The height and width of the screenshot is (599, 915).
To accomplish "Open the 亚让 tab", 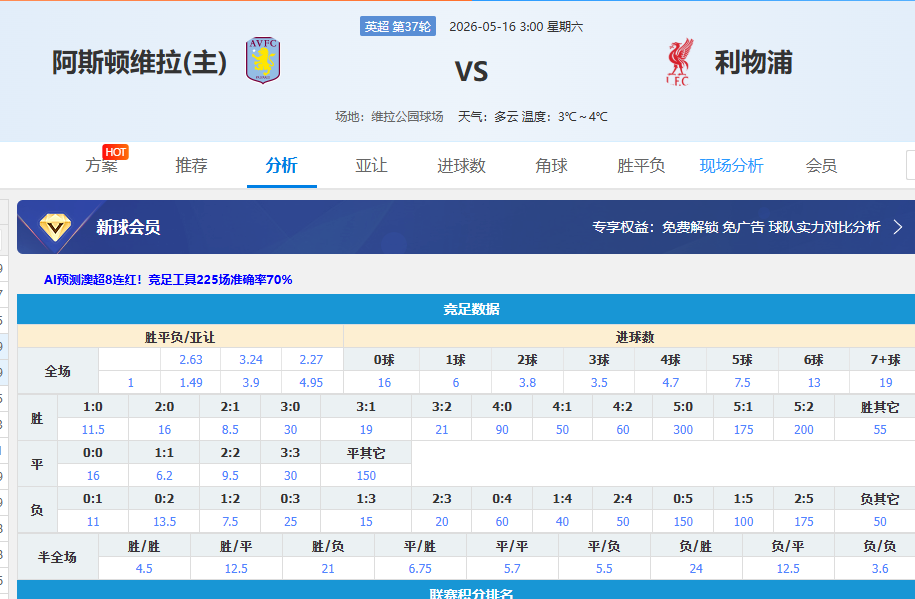I will pyautogui.click(x=371, y=166).
